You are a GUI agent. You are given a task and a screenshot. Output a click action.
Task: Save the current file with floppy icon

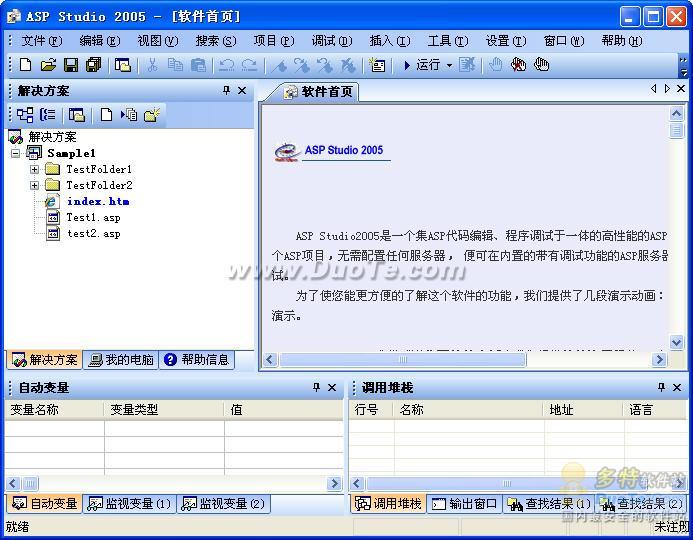click(x=71, y=65)
